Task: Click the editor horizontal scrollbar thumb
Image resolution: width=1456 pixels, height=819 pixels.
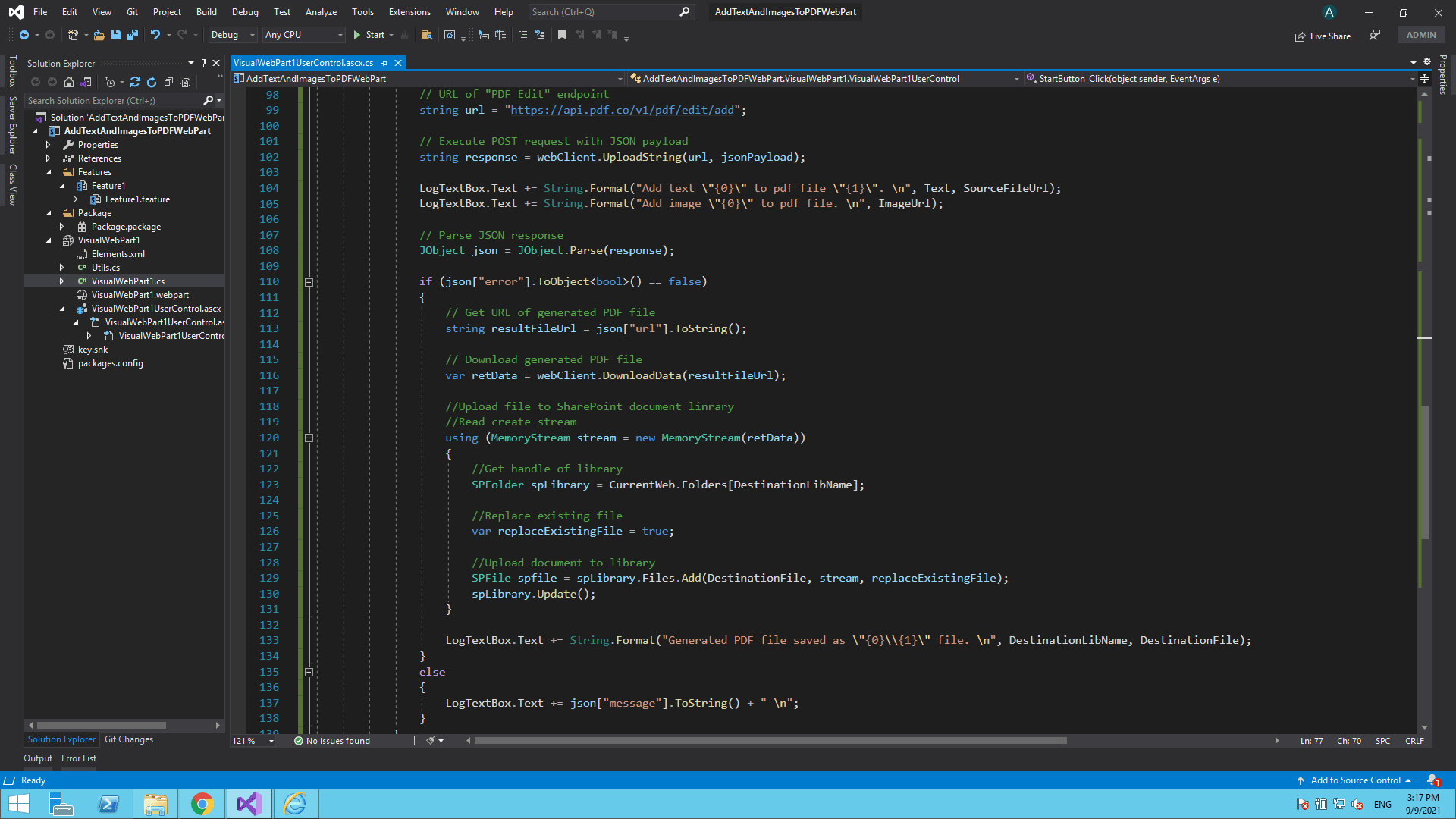Action: 770,741
